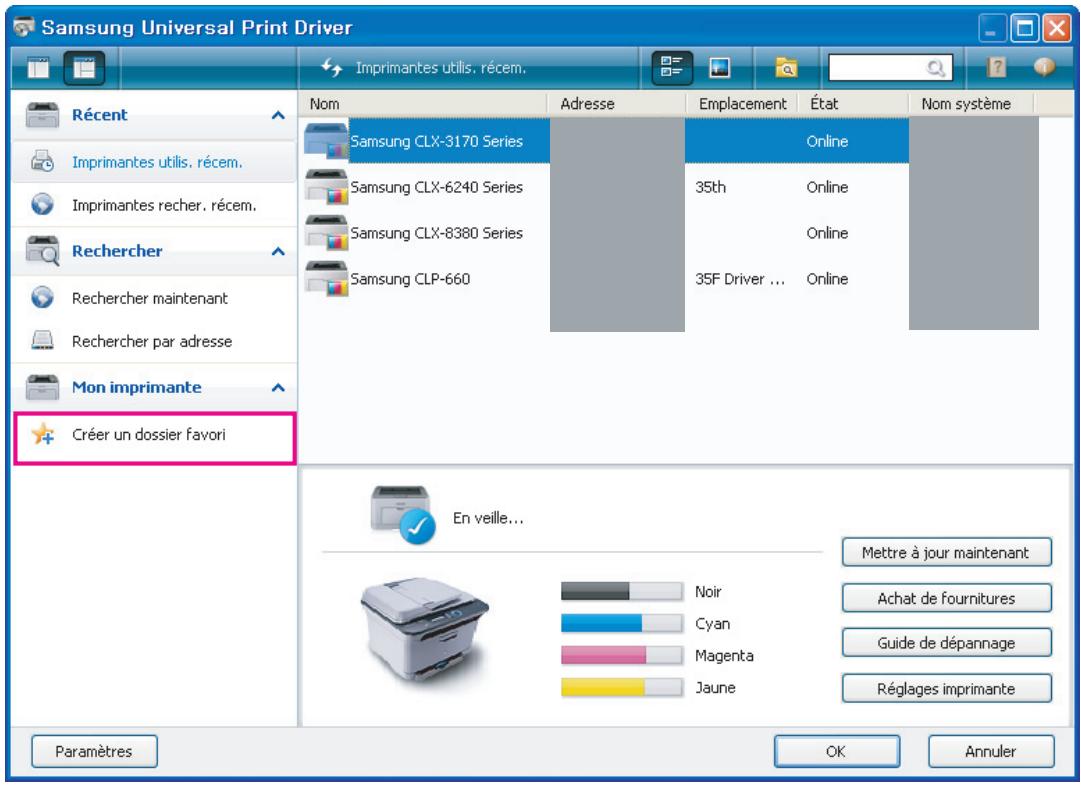Click the 35th location cell
The image size is (1081, 785).
point(710,187)
